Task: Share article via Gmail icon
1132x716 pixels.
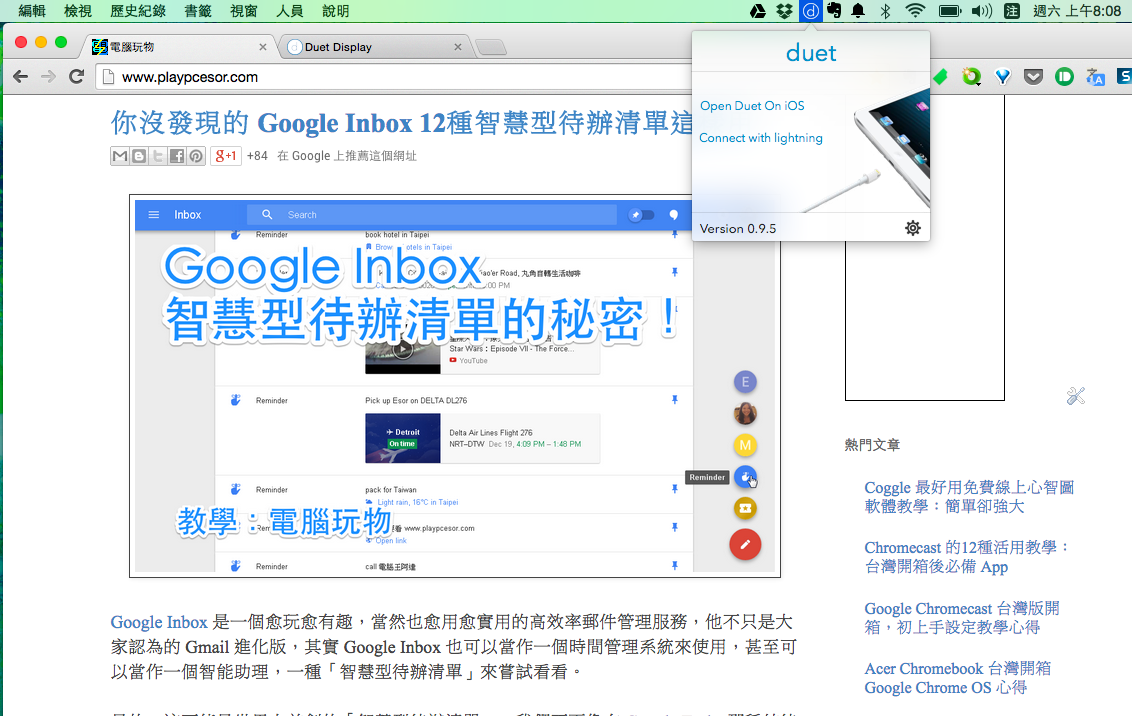Action: pyautogui.click(x=120, y=156)
